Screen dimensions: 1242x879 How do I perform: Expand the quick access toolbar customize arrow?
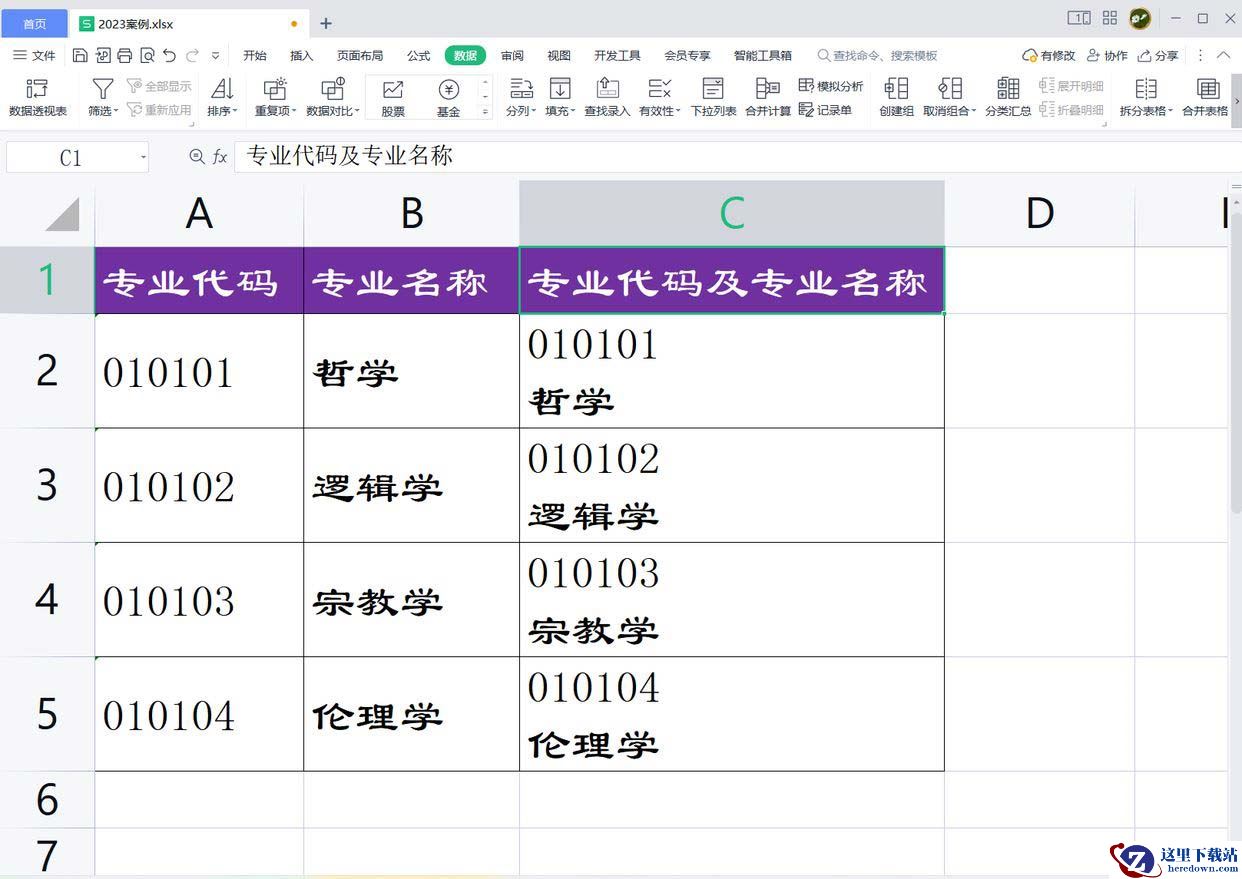pos(215,56)
